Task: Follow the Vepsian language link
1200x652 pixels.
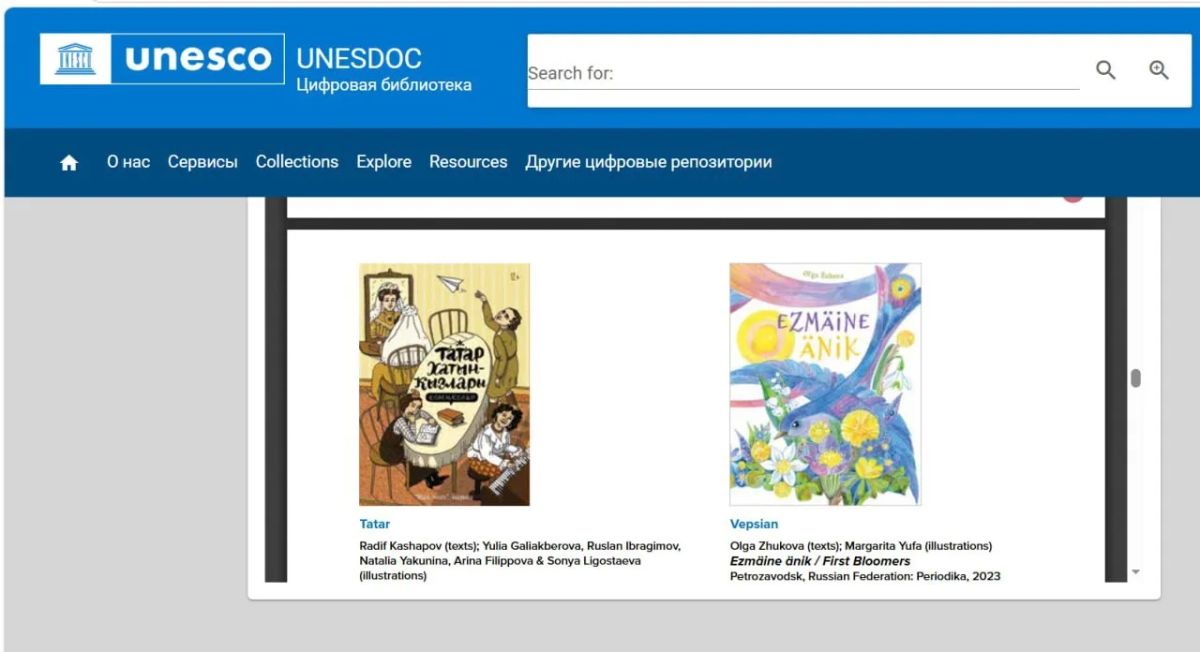Action: coord(754,524)
